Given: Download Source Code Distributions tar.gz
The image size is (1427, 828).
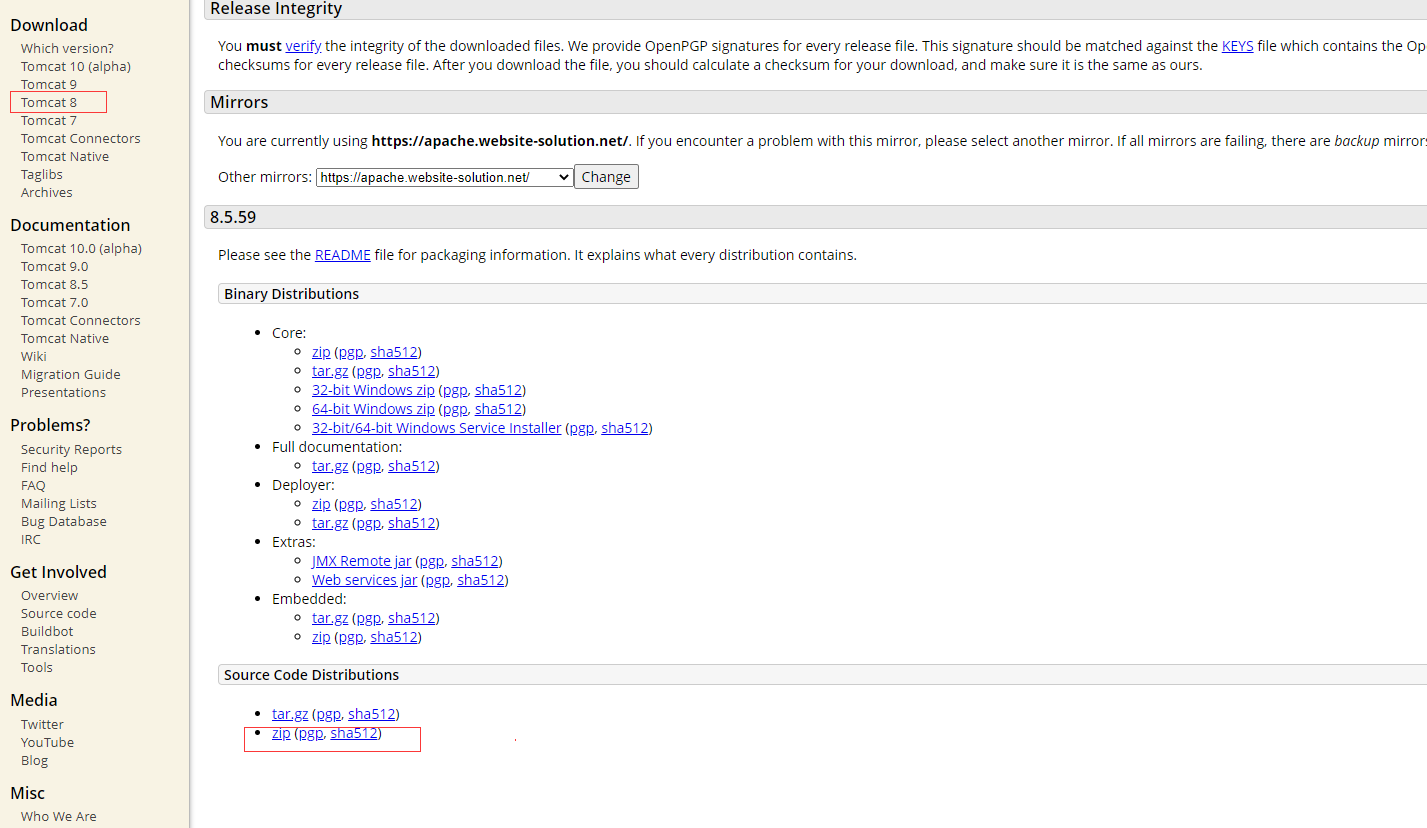Looking at the screenshot, I should 290,714.
